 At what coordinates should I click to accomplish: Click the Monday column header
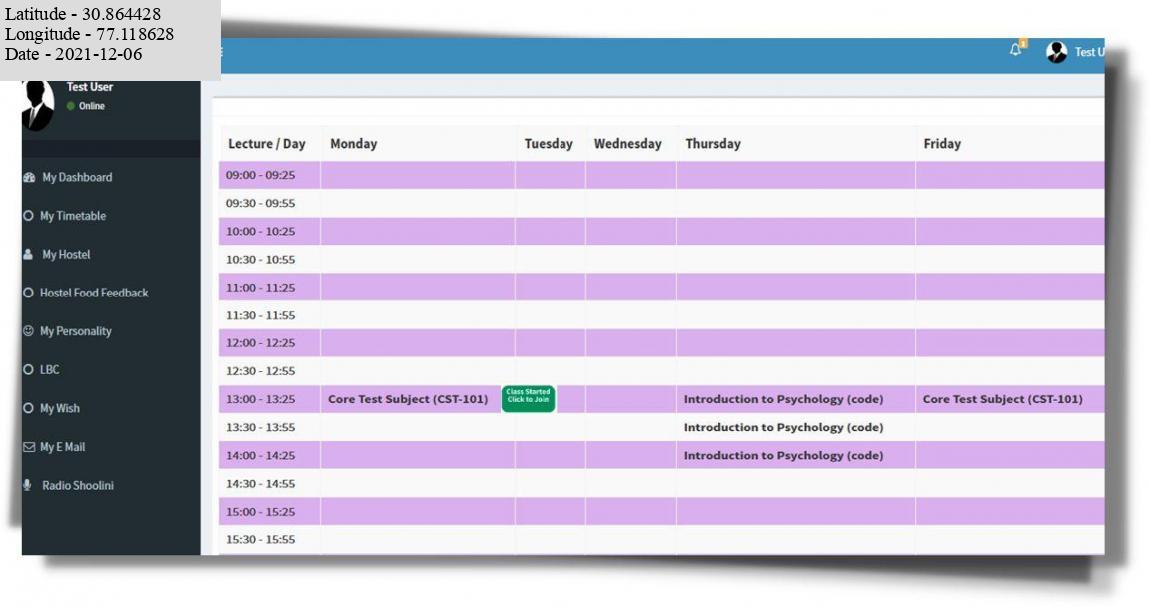click(354, 144)
